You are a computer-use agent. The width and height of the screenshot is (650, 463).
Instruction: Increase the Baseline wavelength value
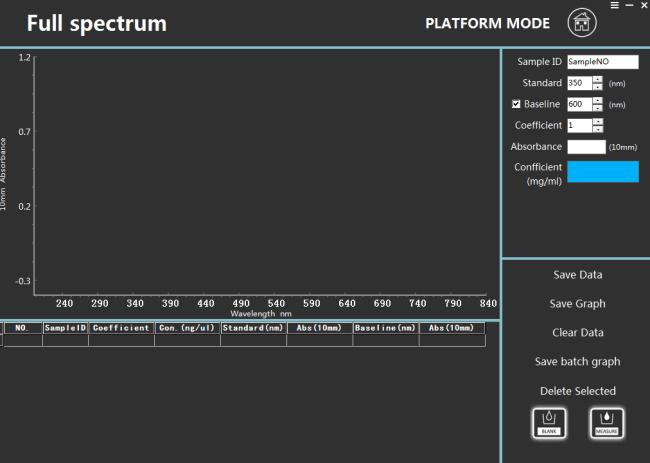[598, 100]
